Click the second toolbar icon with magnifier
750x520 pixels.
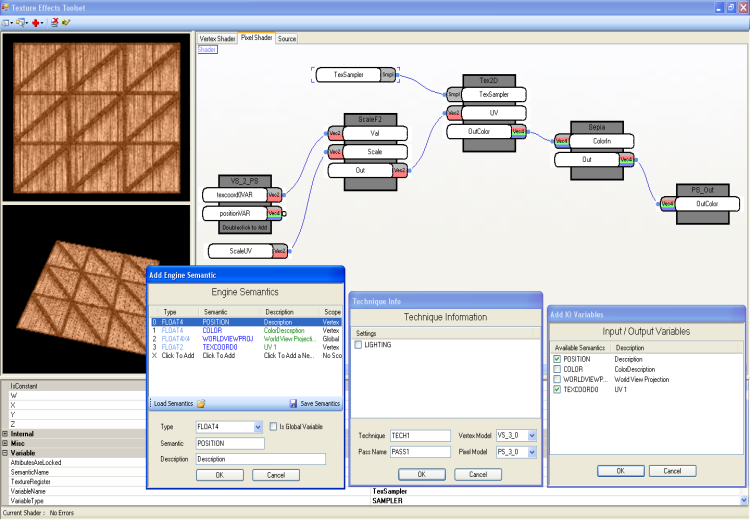click(x=21, y=21)
